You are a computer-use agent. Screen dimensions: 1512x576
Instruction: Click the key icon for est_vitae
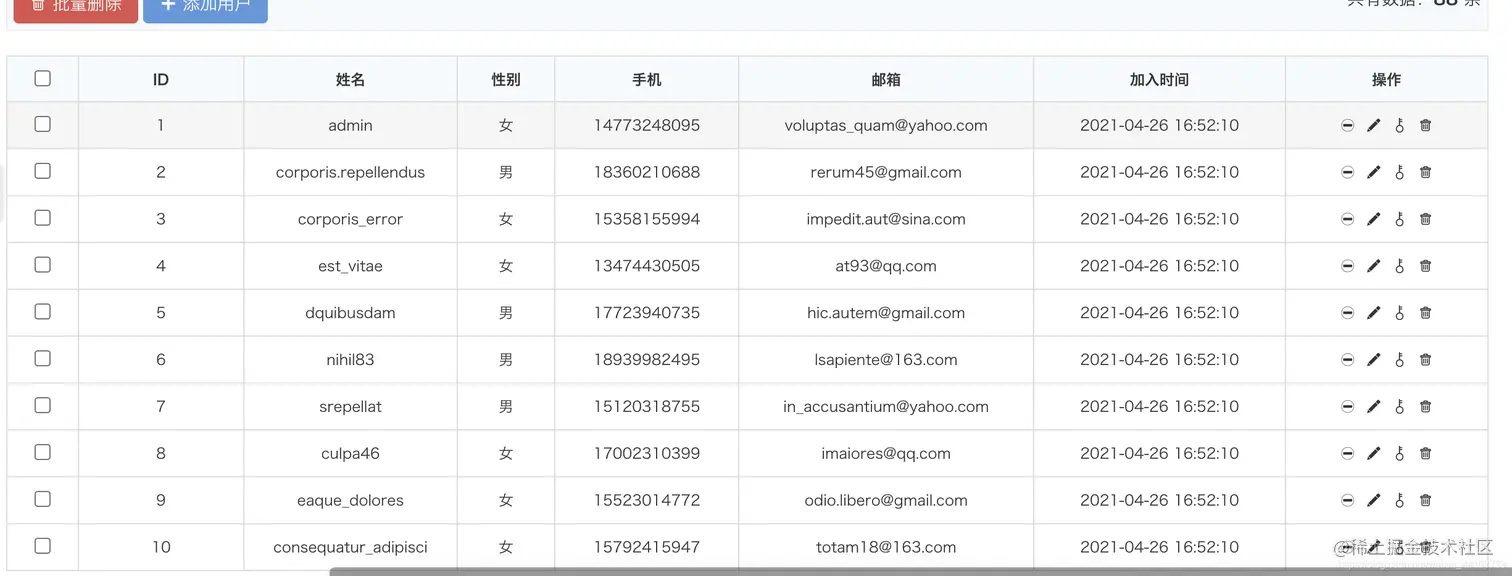[x=1400, y=267]
